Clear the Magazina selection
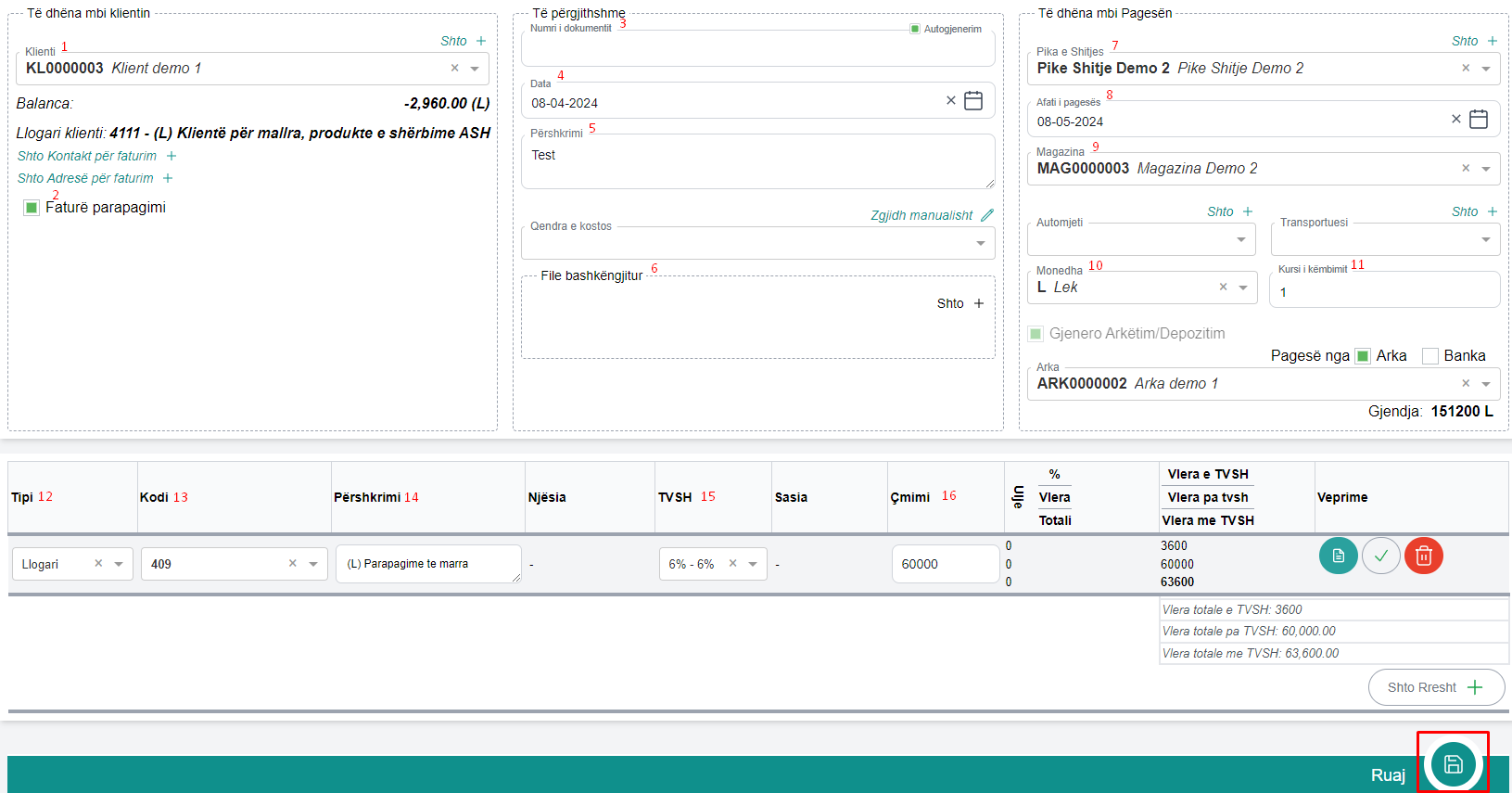This screenshot has height=793, width=1512. 1466,168
